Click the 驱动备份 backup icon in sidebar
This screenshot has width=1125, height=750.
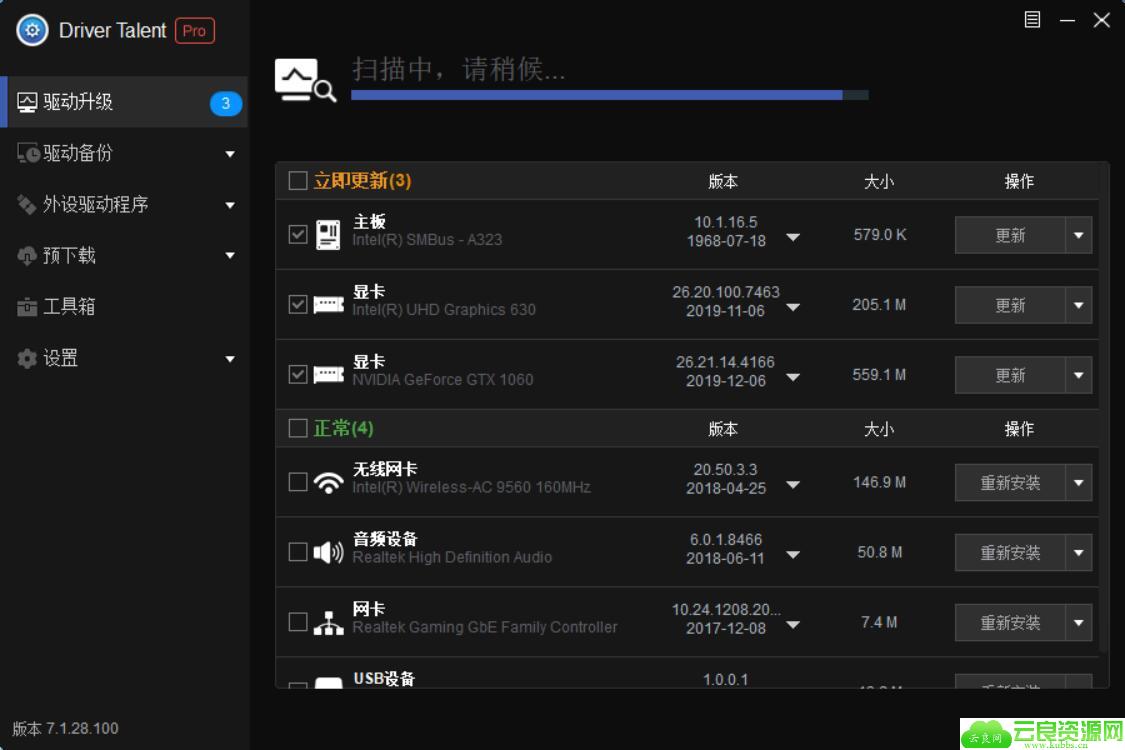[27, 153]
